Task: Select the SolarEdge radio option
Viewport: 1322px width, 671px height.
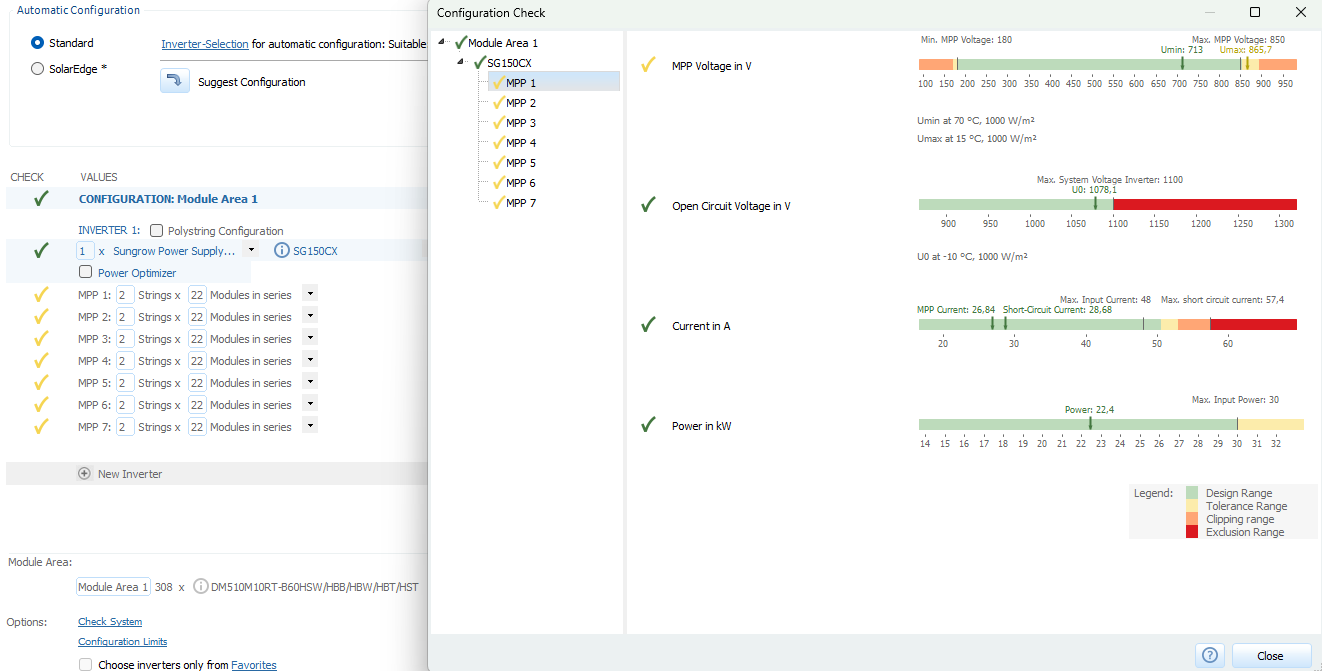Action: point(38,69)
